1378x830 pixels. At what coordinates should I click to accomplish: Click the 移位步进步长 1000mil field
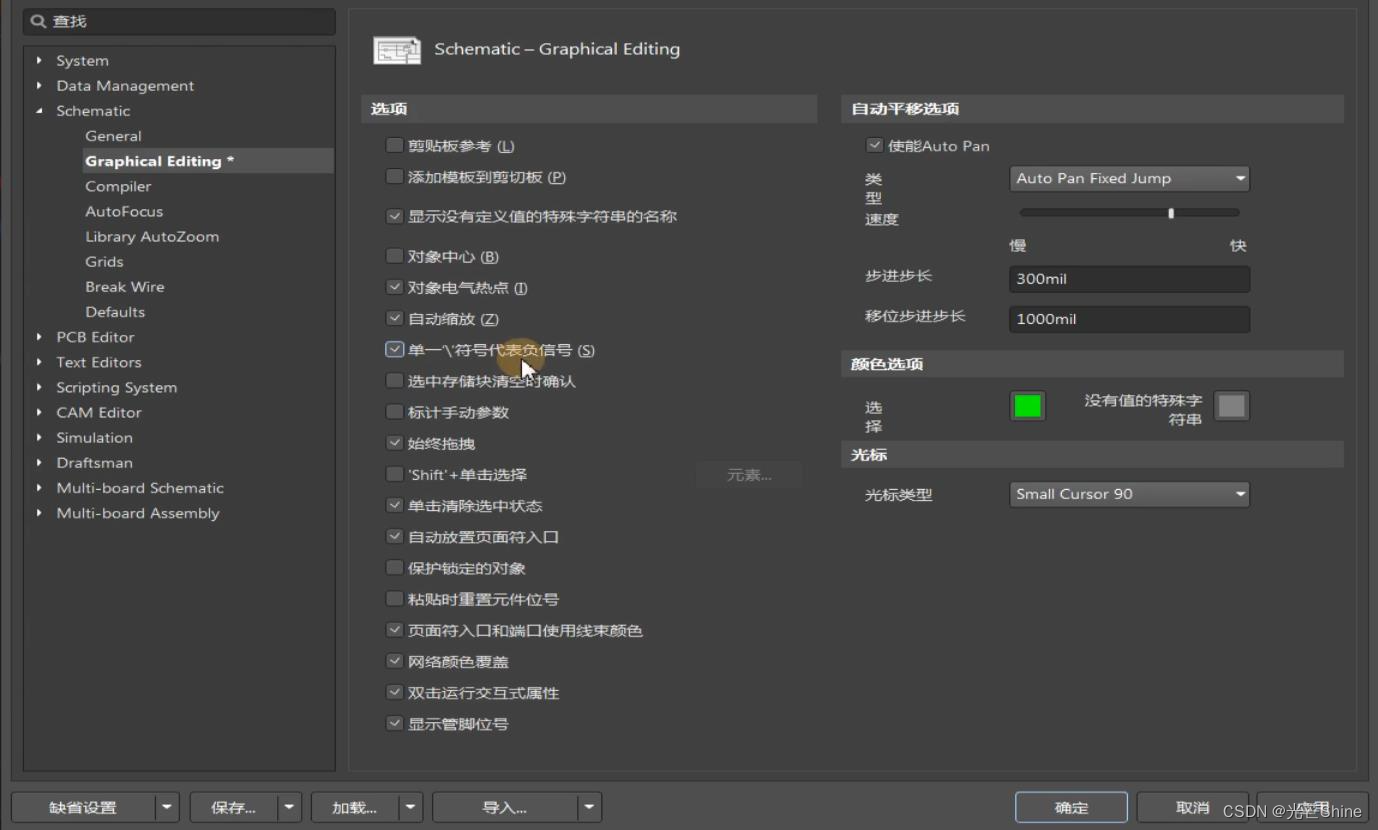1129,319
